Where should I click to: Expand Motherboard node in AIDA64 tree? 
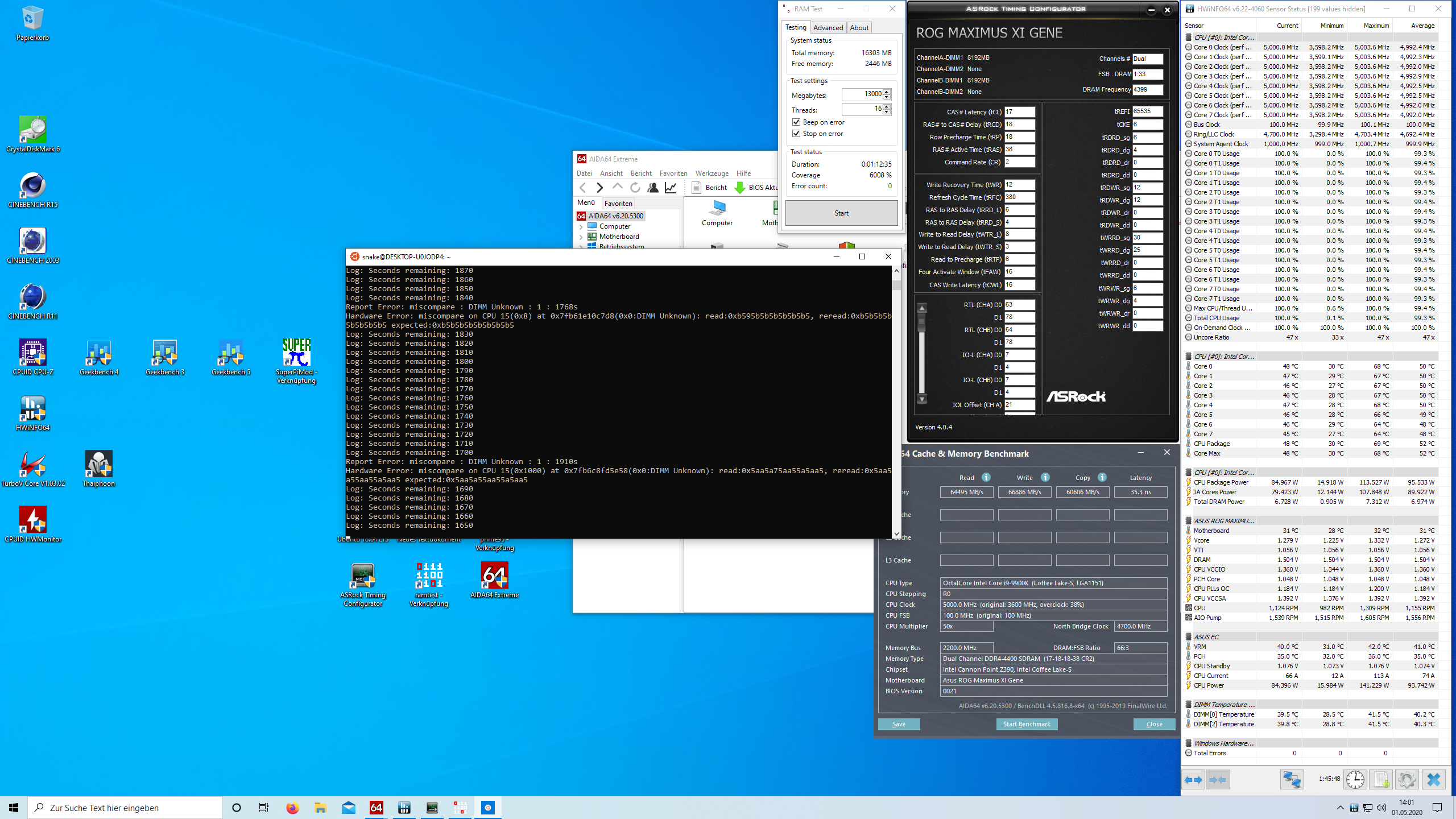pyautogui.click(x=581, y=237)
